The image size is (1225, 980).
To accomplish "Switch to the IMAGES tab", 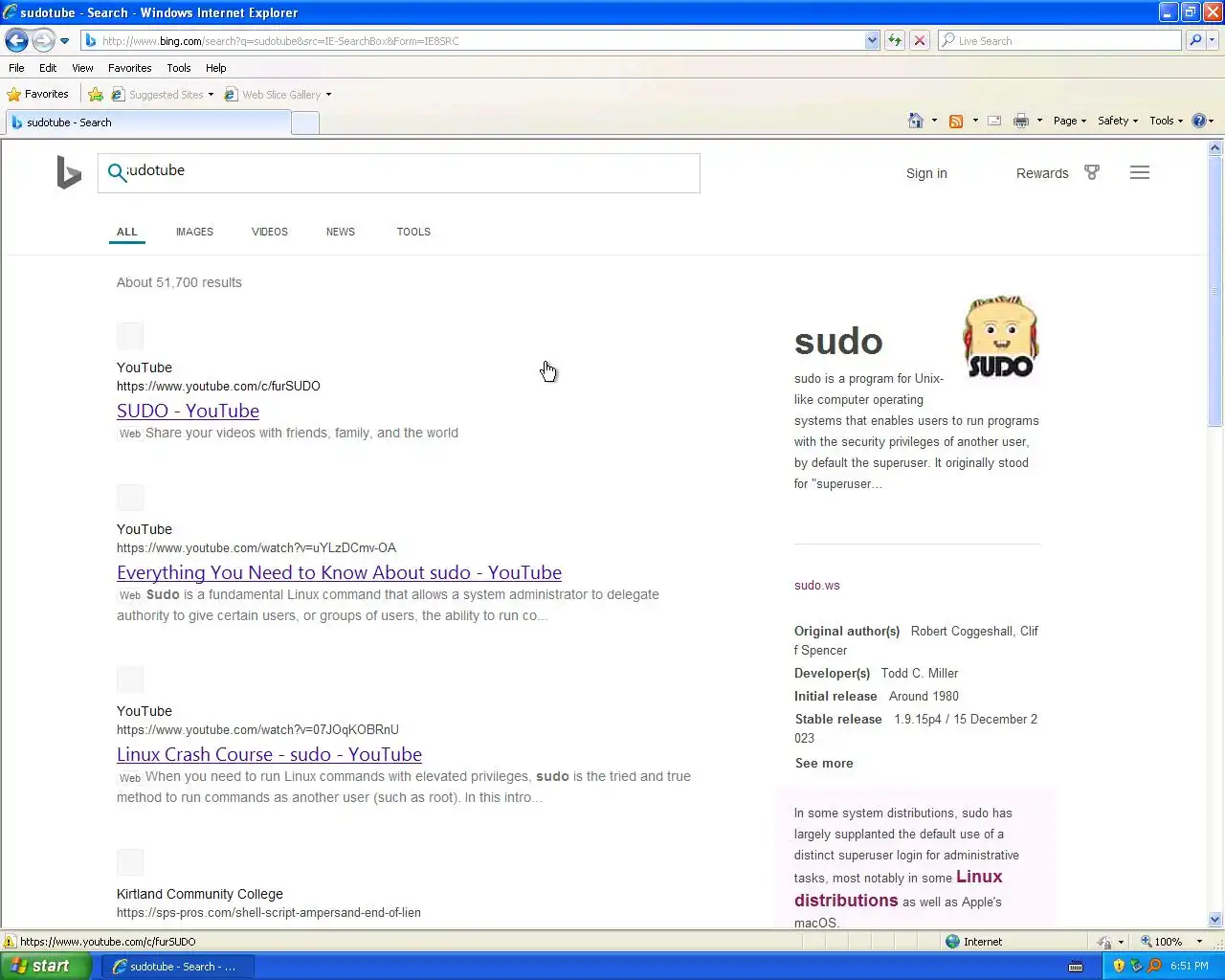I will point(194,232).
